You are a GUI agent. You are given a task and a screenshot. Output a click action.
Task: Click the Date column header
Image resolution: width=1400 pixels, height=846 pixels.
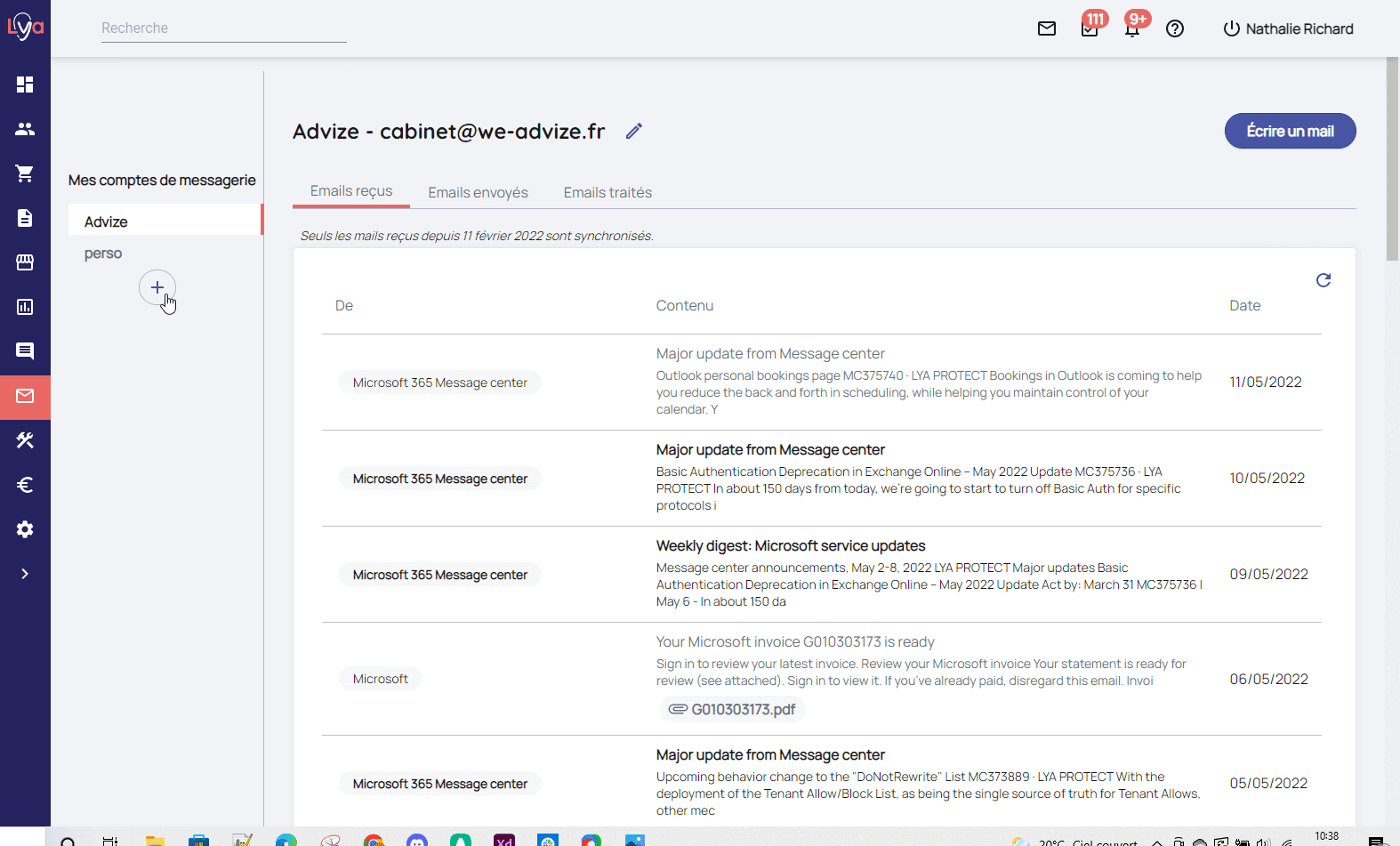1245,305
